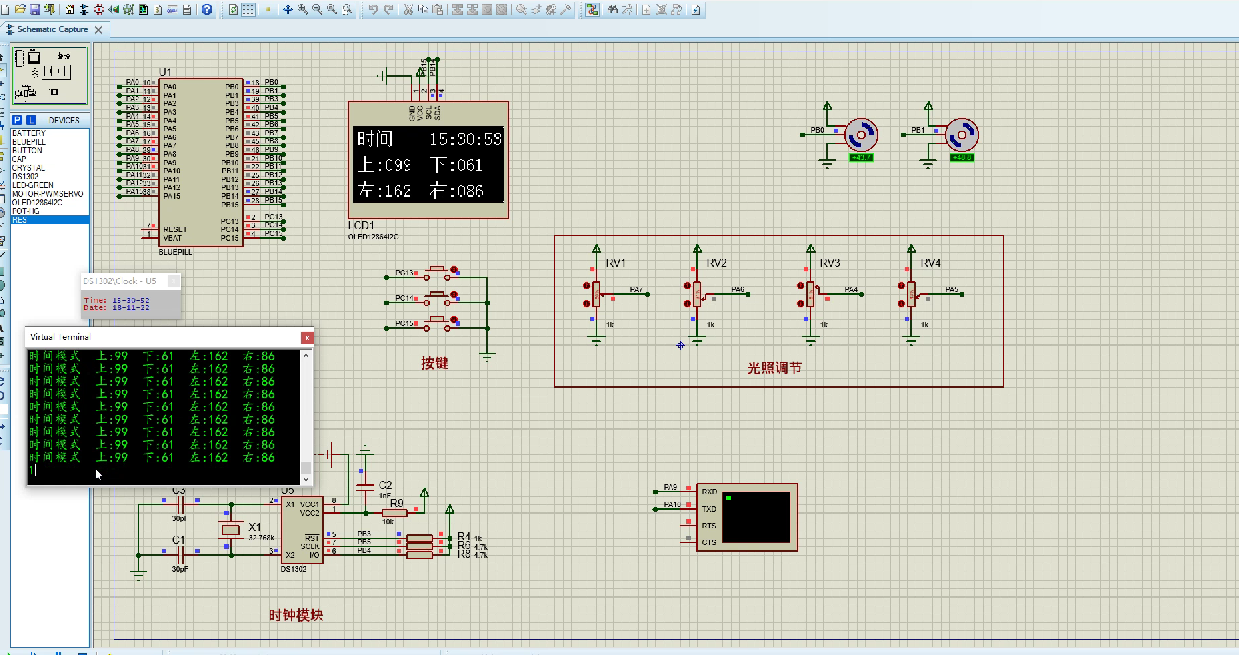Screen dimensions: 1239x655
Task: Click the Virtual Terminal scrollbar down arrow
Action: click(x=307, y=478)
